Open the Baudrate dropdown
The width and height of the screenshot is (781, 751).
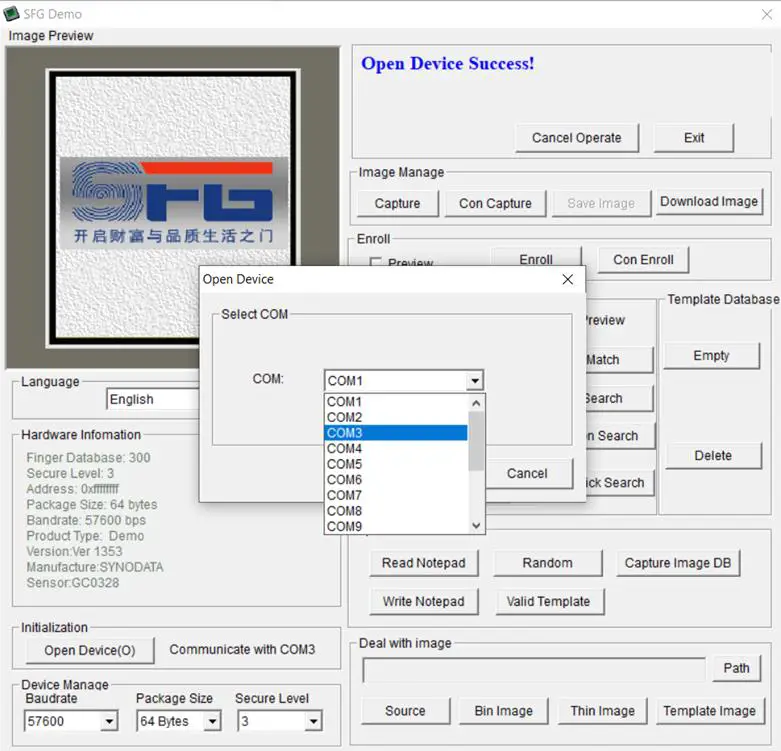tap(109, 721)
